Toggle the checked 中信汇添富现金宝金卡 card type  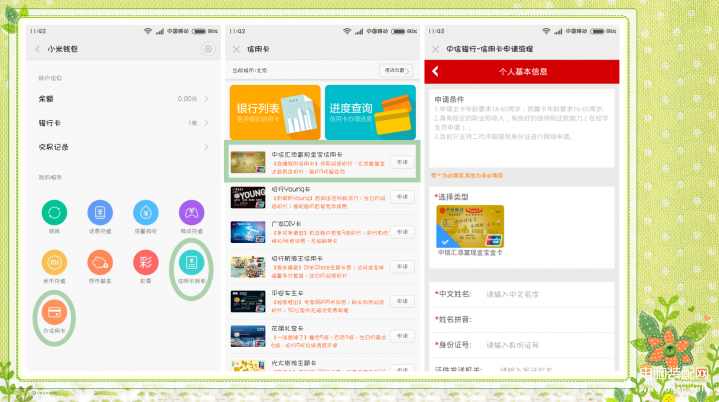(x=470, y=226)
